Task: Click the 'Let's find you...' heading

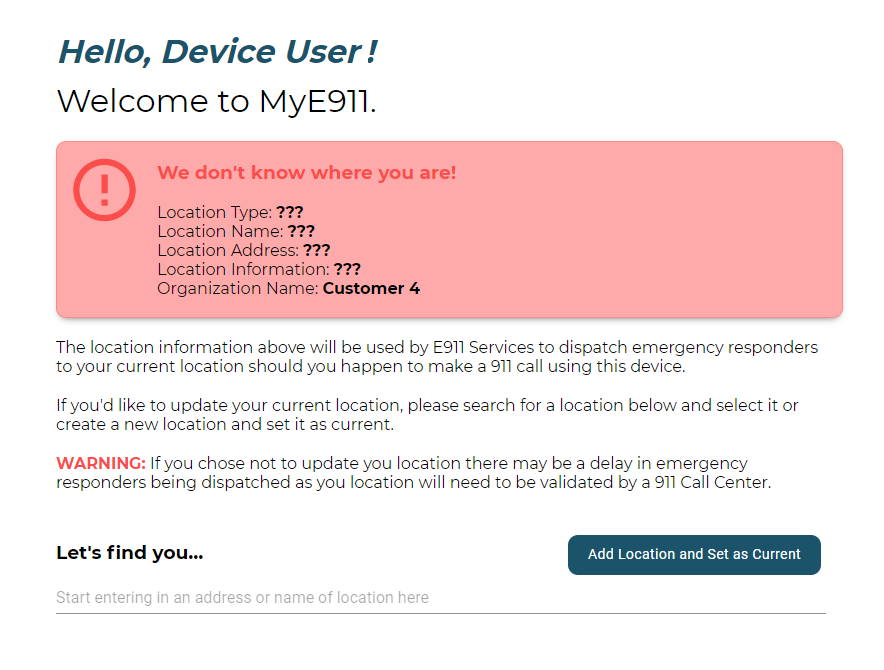Action: pos(130,553)
